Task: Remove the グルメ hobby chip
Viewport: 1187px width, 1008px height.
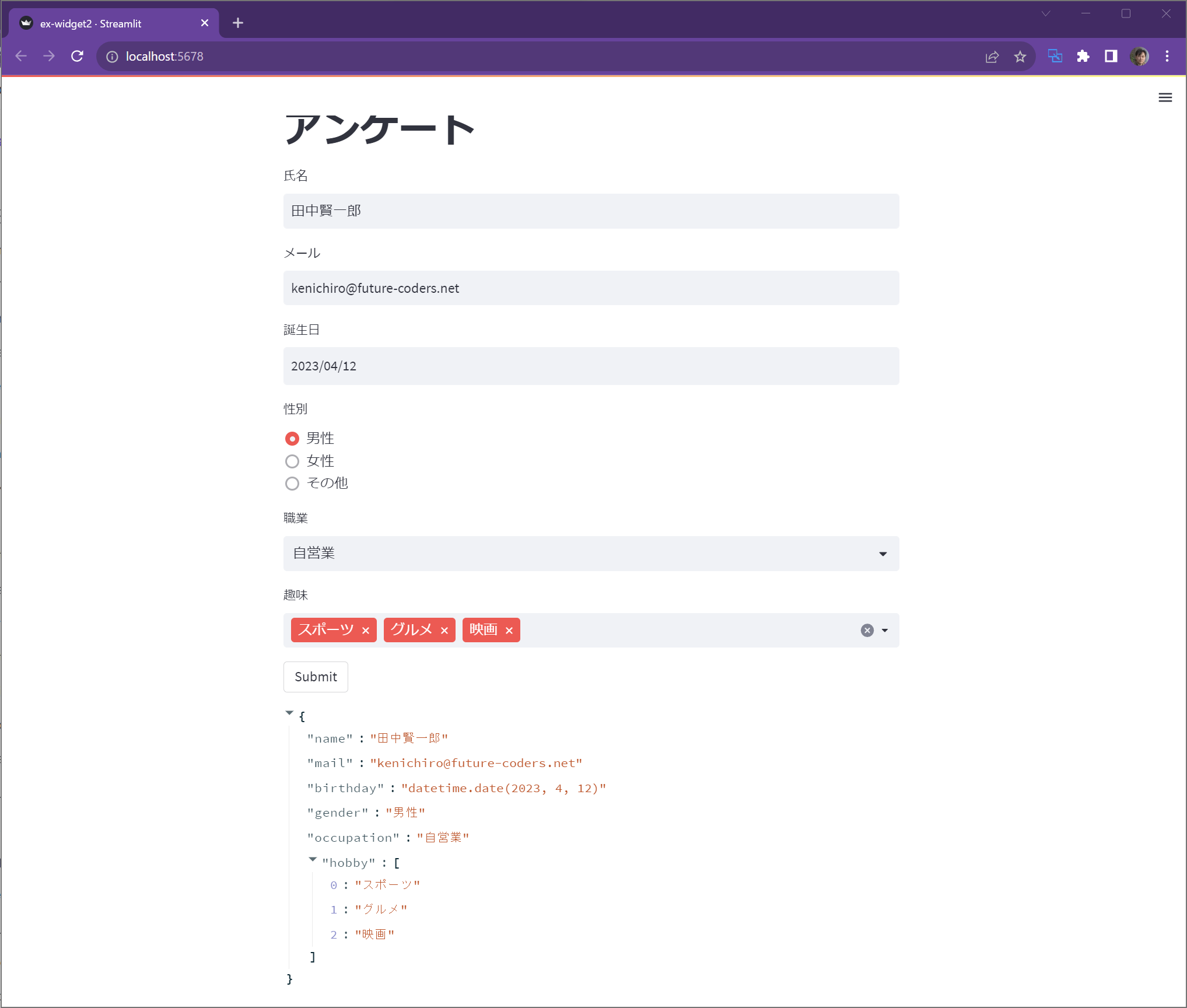Action: (444, 630)
